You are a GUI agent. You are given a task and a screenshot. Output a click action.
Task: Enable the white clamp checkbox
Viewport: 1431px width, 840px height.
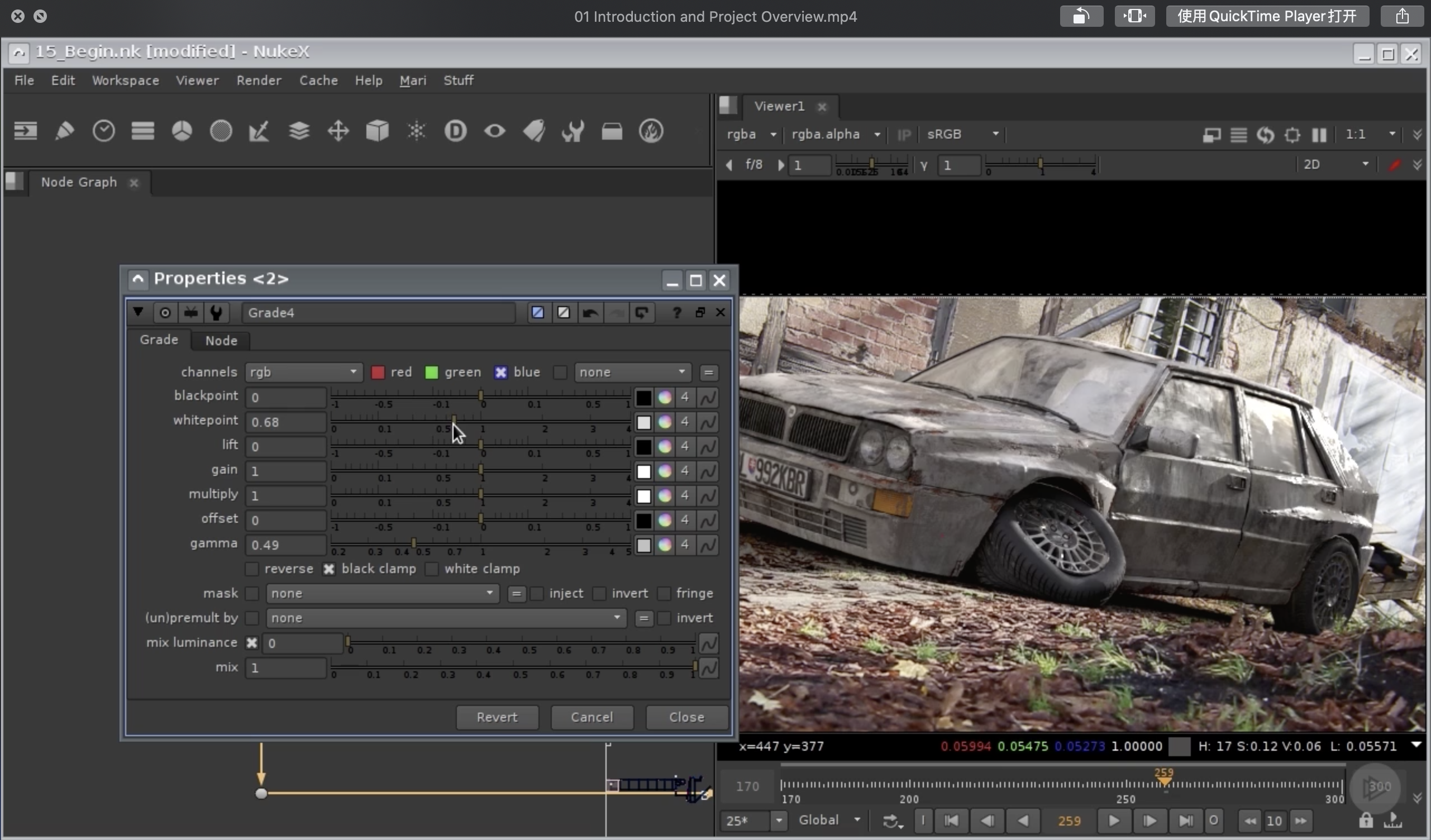(x=432, y=569)
